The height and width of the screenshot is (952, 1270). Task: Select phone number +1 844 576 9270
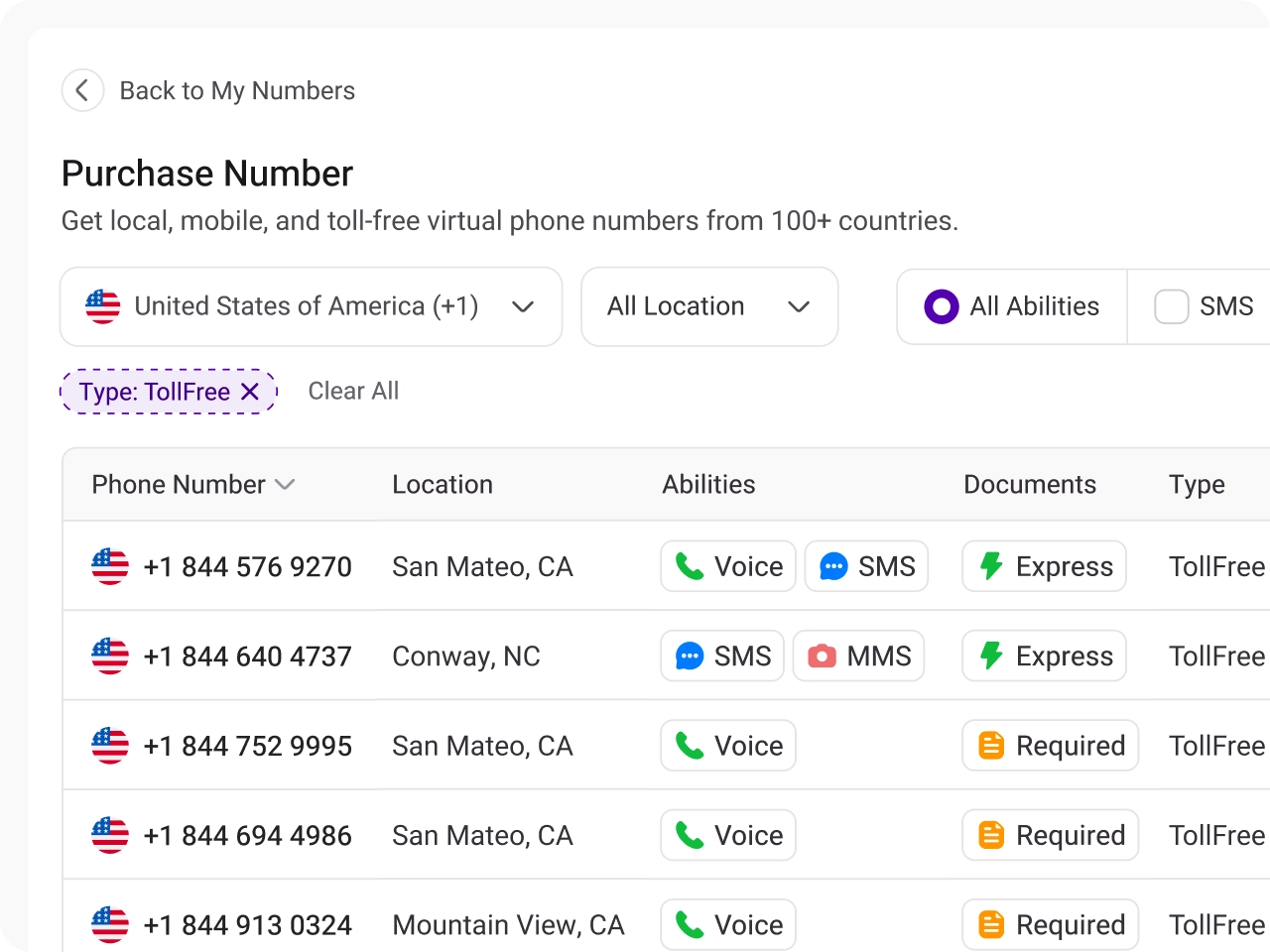coord(248,566)
